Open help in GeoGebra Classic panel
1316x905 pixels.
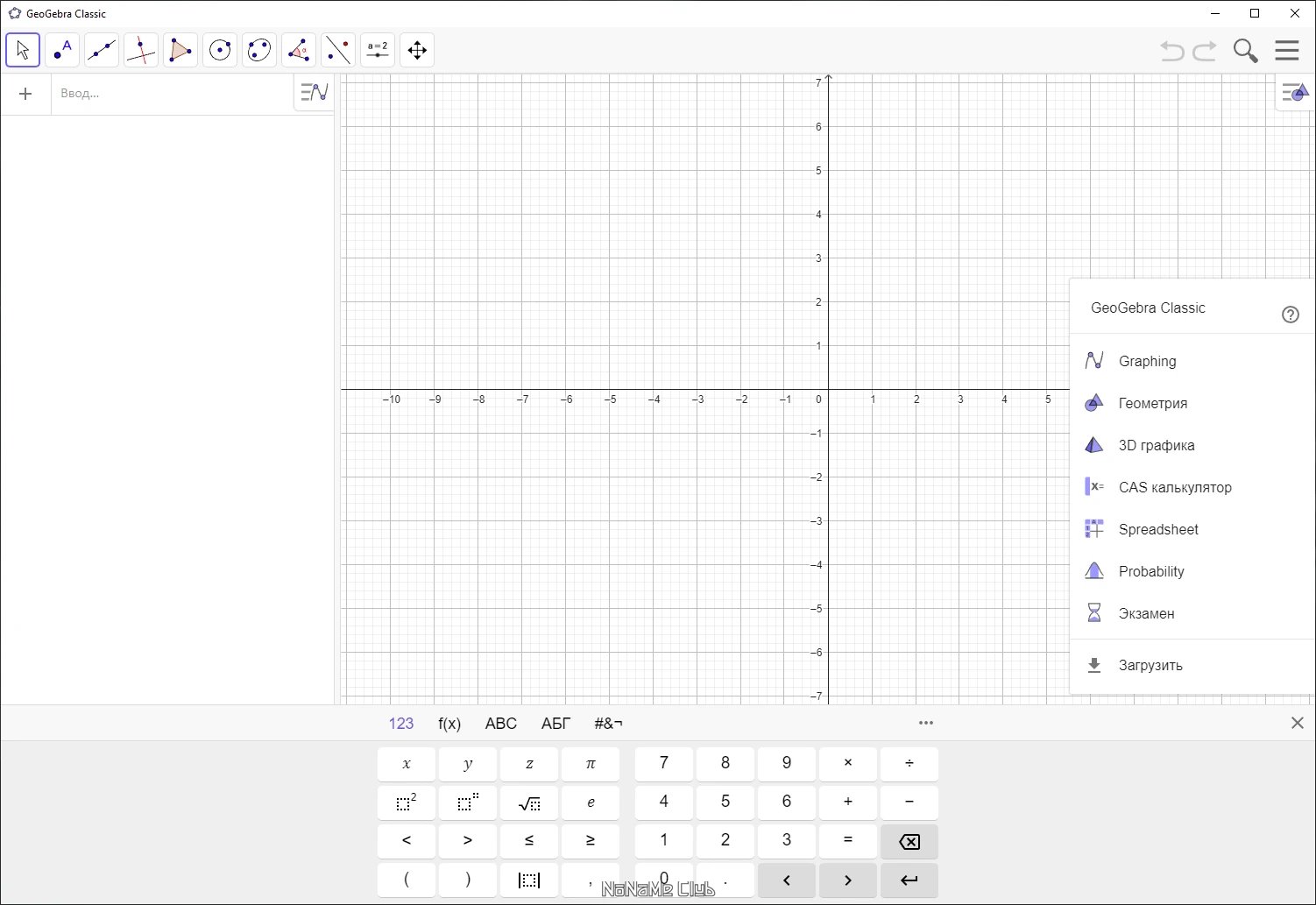(x=1291, y=315)
